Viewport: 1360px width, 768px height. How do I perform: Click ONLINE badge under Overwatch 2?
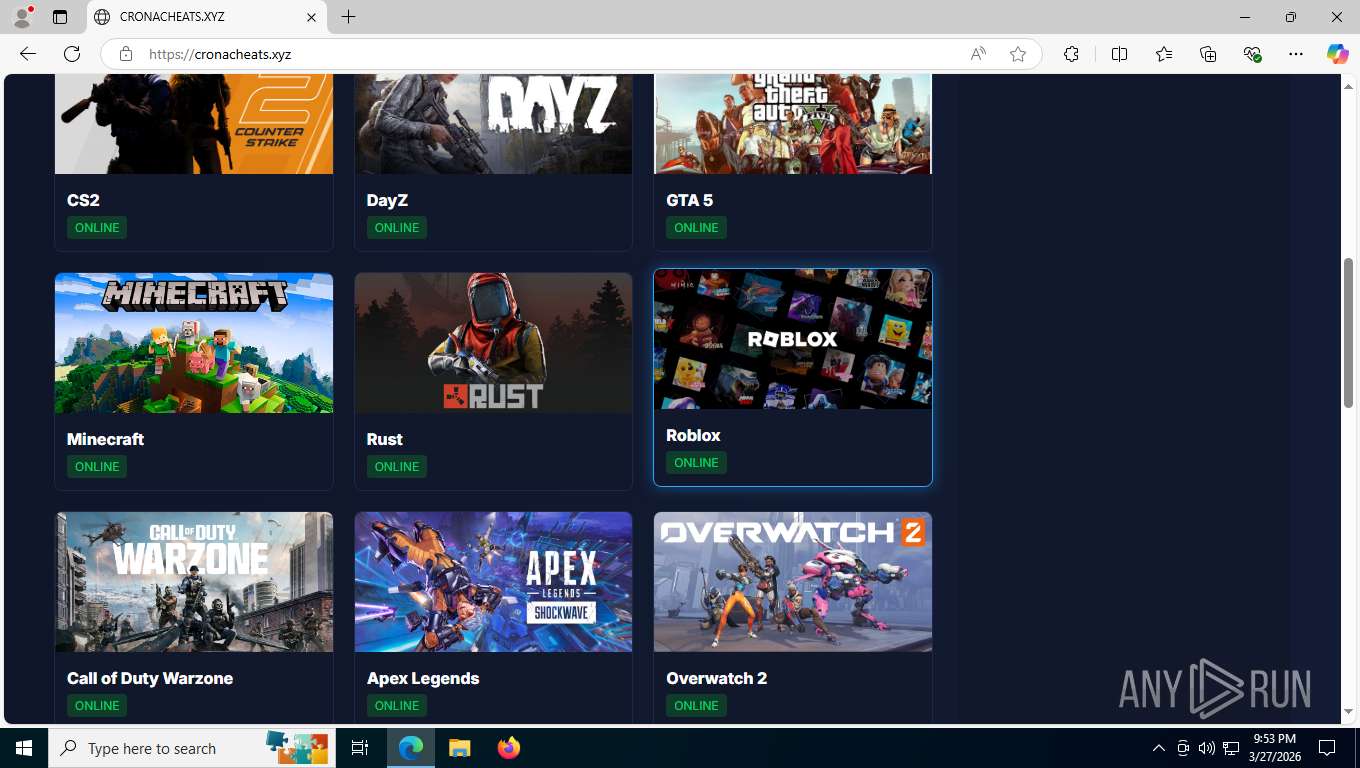696,706
